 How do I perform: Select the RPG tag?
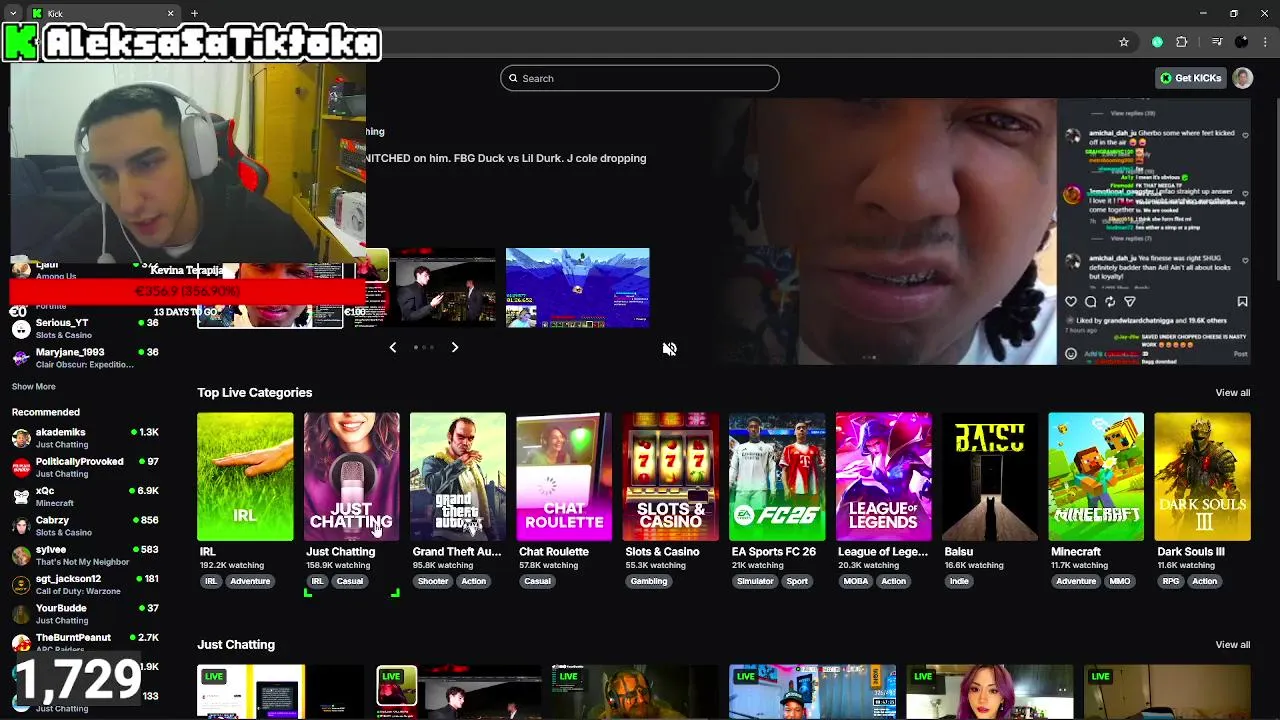pos(1170,581)
